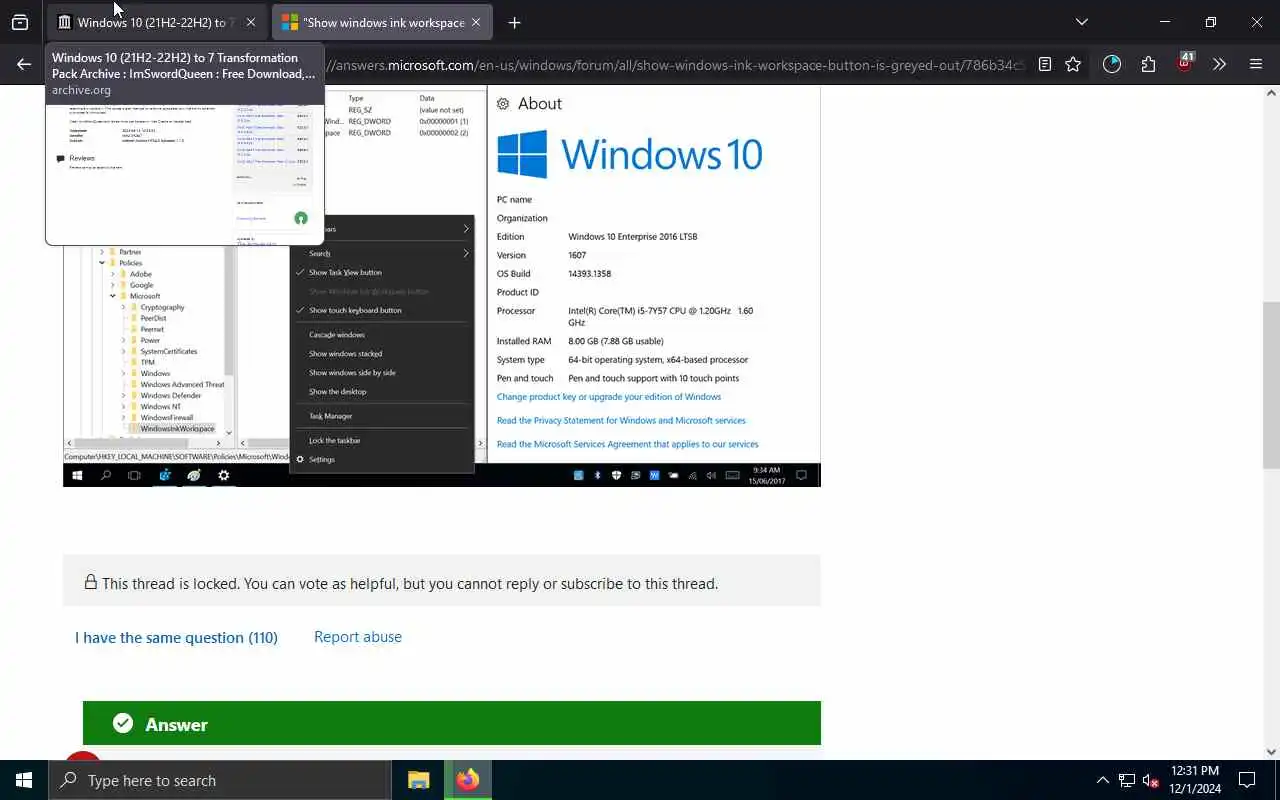Open a new tab with the plus button

[514, 22]
